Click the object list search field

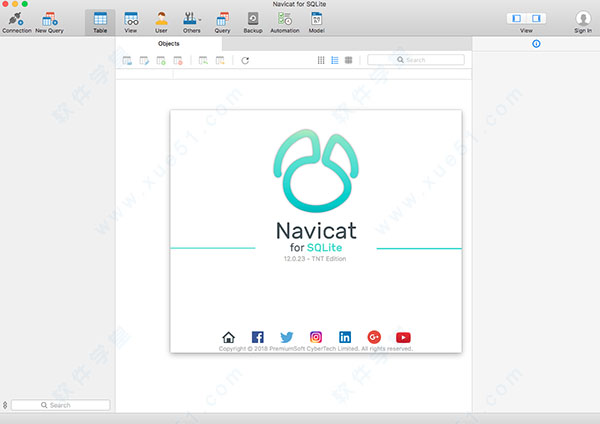415,61
